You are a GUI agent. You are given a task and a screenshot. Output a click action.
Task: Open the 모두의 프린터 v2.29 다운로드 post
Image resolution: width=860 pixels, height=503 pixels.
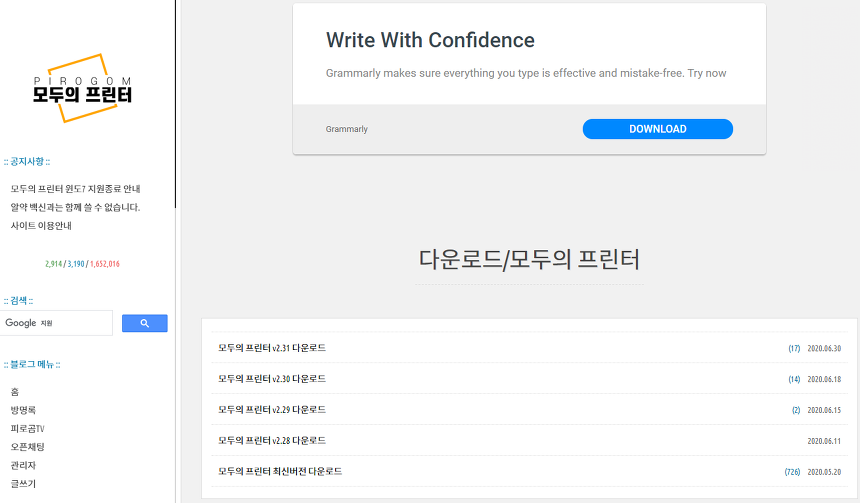pos(272,410)
